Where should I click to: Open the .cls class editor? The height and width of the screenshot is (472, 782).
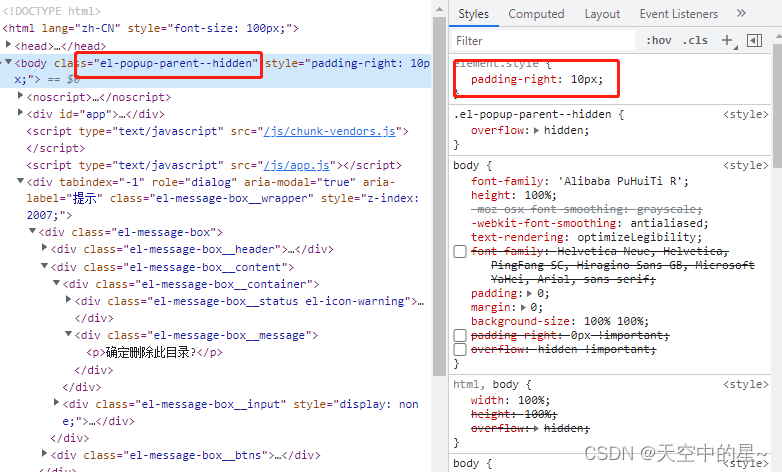coord(695,40)
